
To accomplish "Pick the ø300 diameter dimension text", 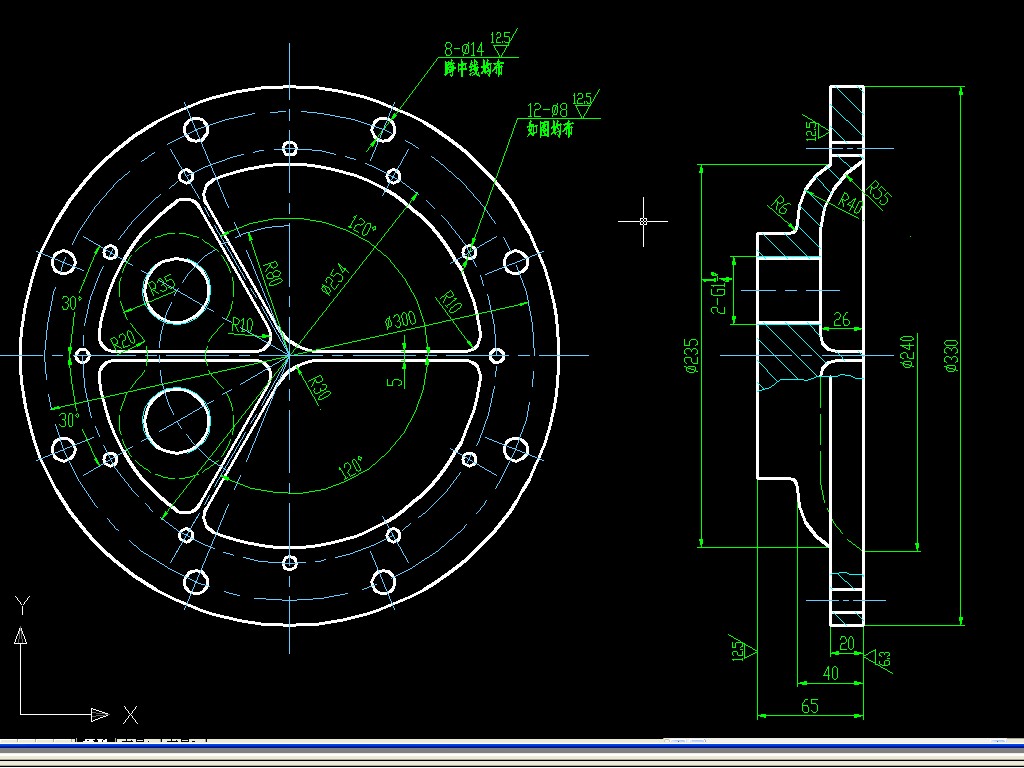I will (x=400, y=320).
